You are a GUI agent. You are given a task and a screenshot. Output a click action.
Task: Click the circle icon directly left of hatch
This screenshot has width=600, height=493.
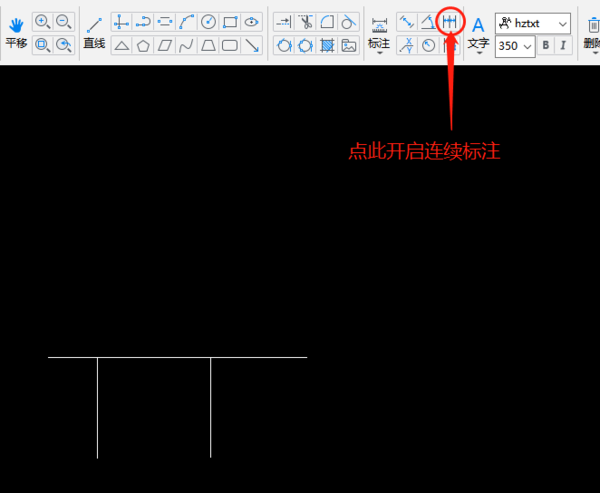click(305, 46)
